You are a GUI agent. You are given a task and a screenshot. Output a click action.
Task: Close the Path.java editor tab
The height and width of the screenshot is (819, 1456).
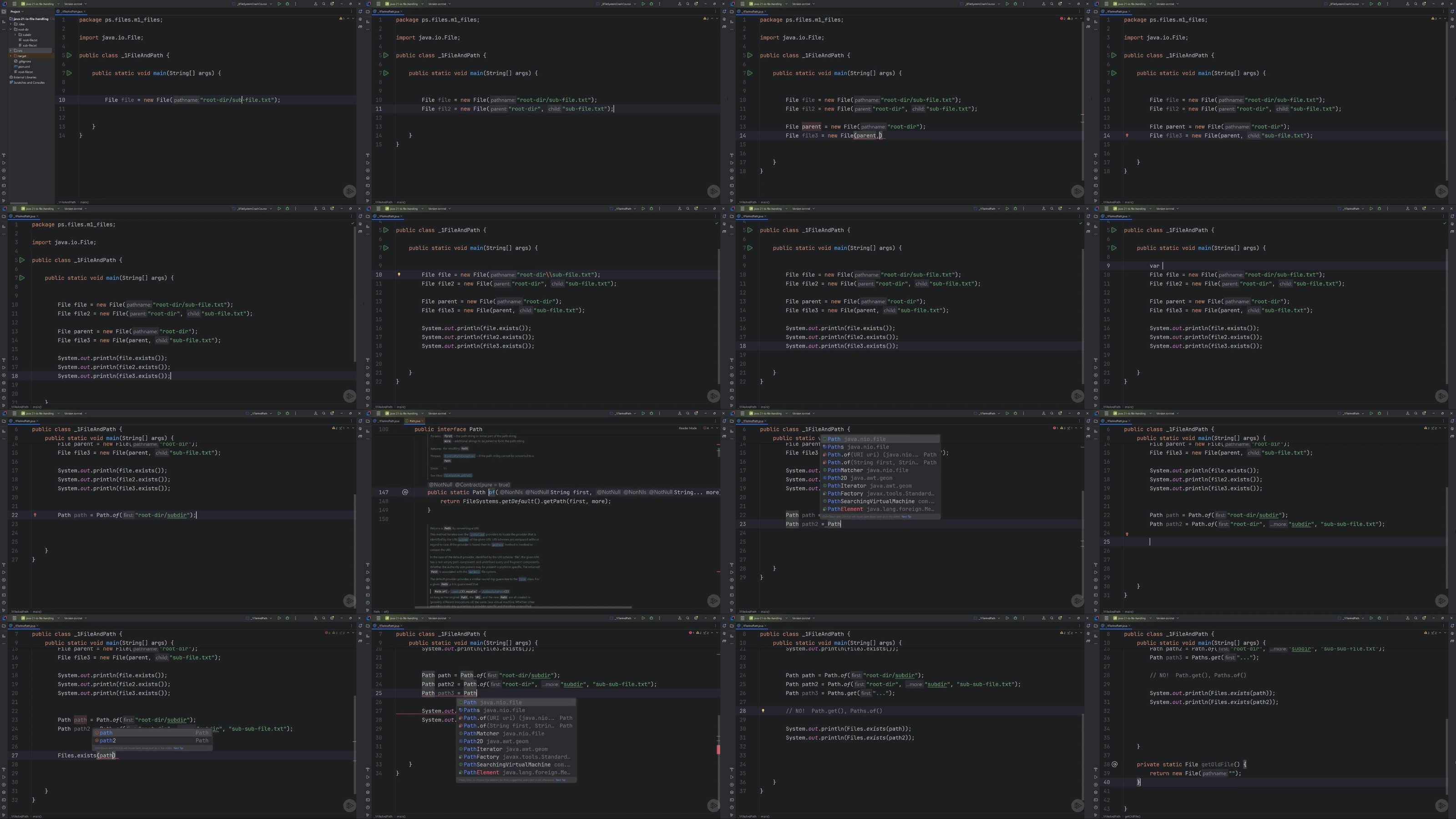(423, 421)
